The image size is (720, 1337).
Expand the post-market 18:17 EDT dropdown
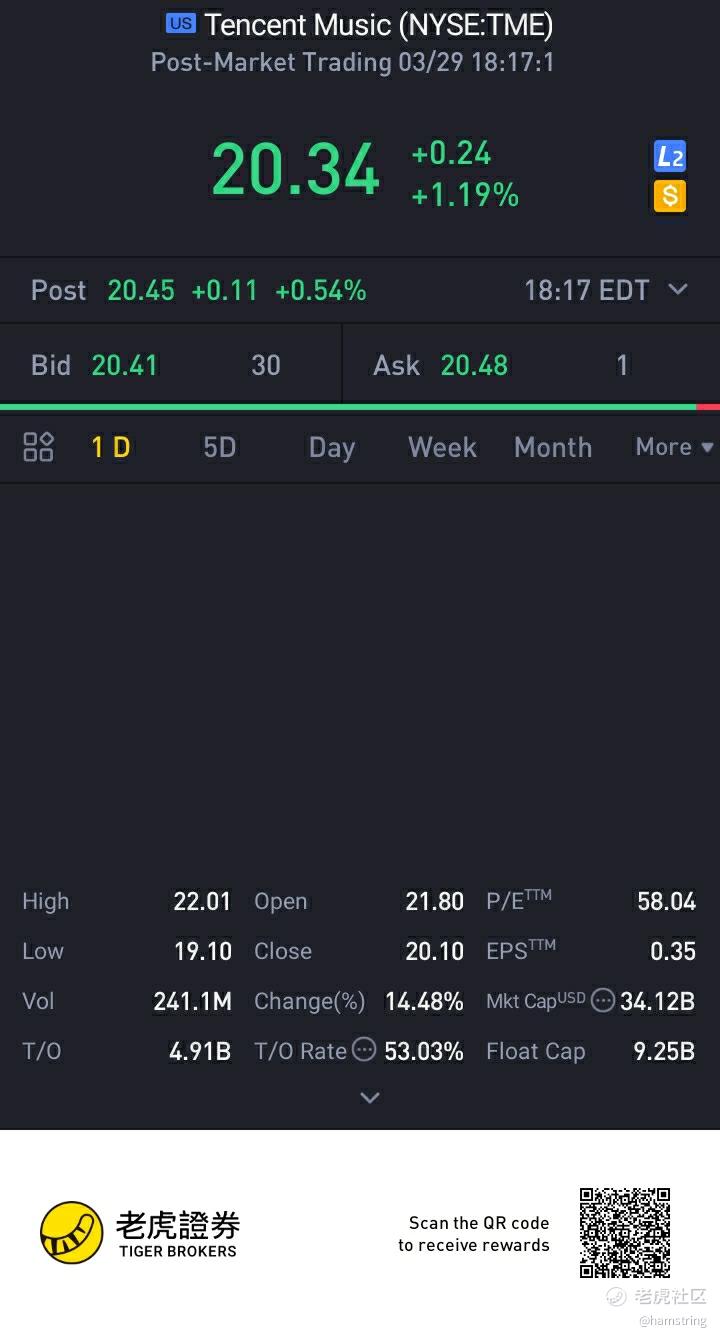[678, 290]
